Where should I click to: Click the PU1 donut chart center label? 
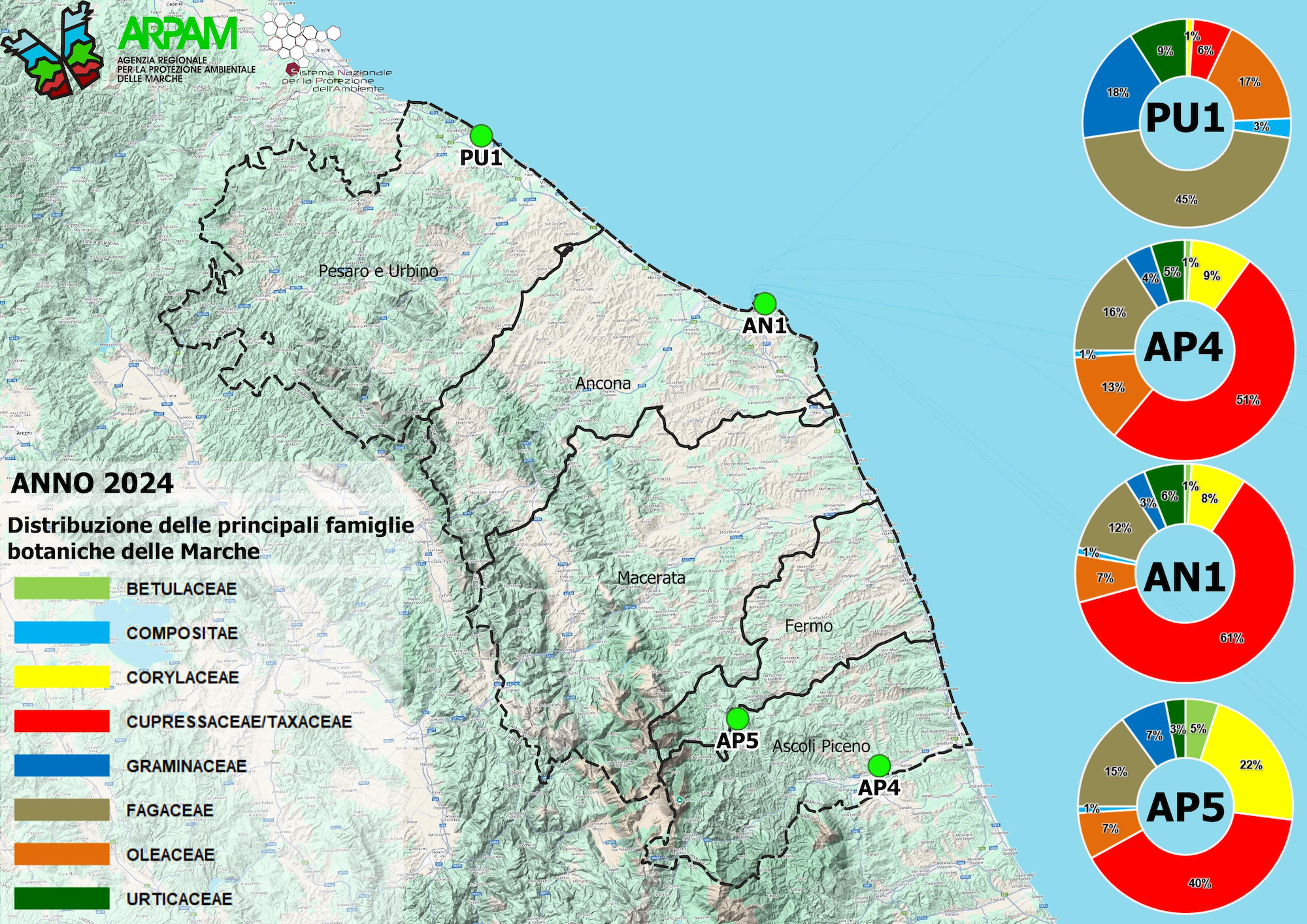[1185, 118]
